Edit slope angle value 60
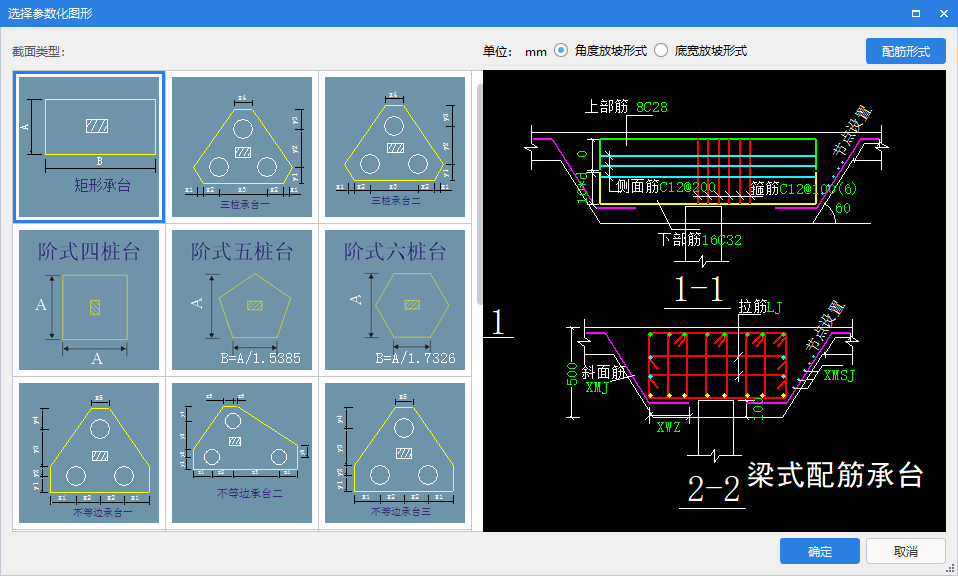Viewport: 958px width, 576px height. pos(843,208)
